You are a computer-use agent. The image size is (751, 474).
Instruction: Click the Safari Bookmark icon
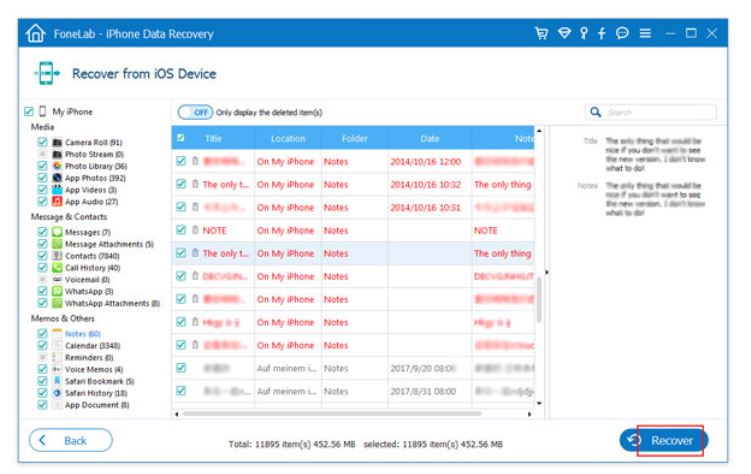(57, 381)
